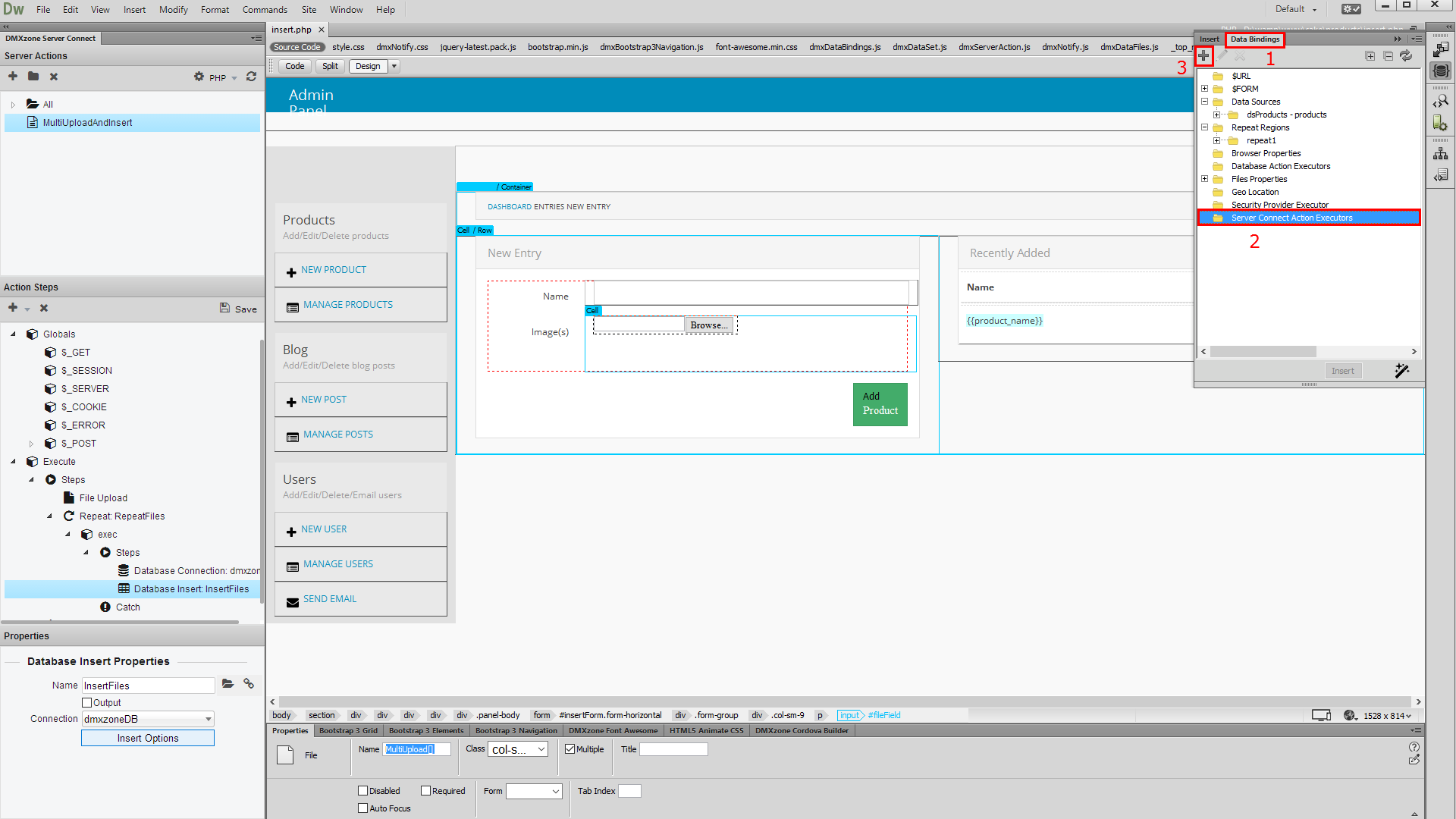Open the folder picker beside Name field
The image size is (1456, 819).
(227, 684)
